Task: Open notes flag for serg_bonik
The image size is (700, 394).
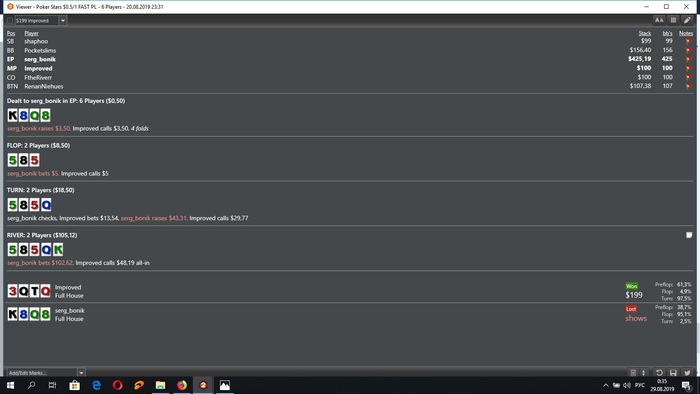Action: tap(688, 59)
